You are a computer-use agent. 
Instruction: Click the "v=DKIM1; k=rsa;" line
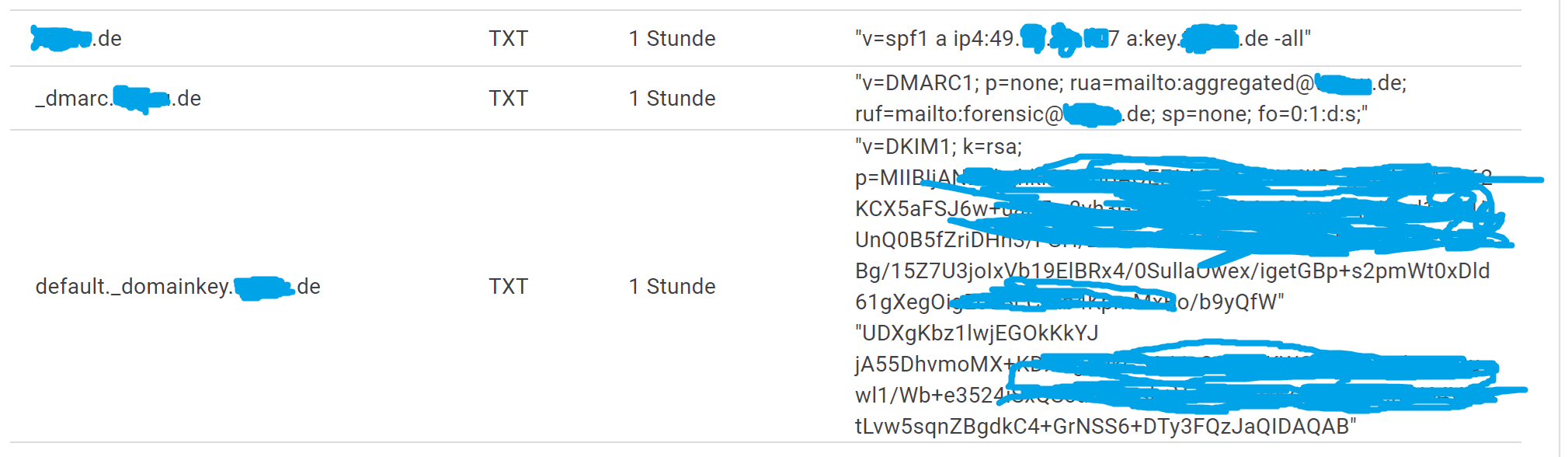(938, 146)
